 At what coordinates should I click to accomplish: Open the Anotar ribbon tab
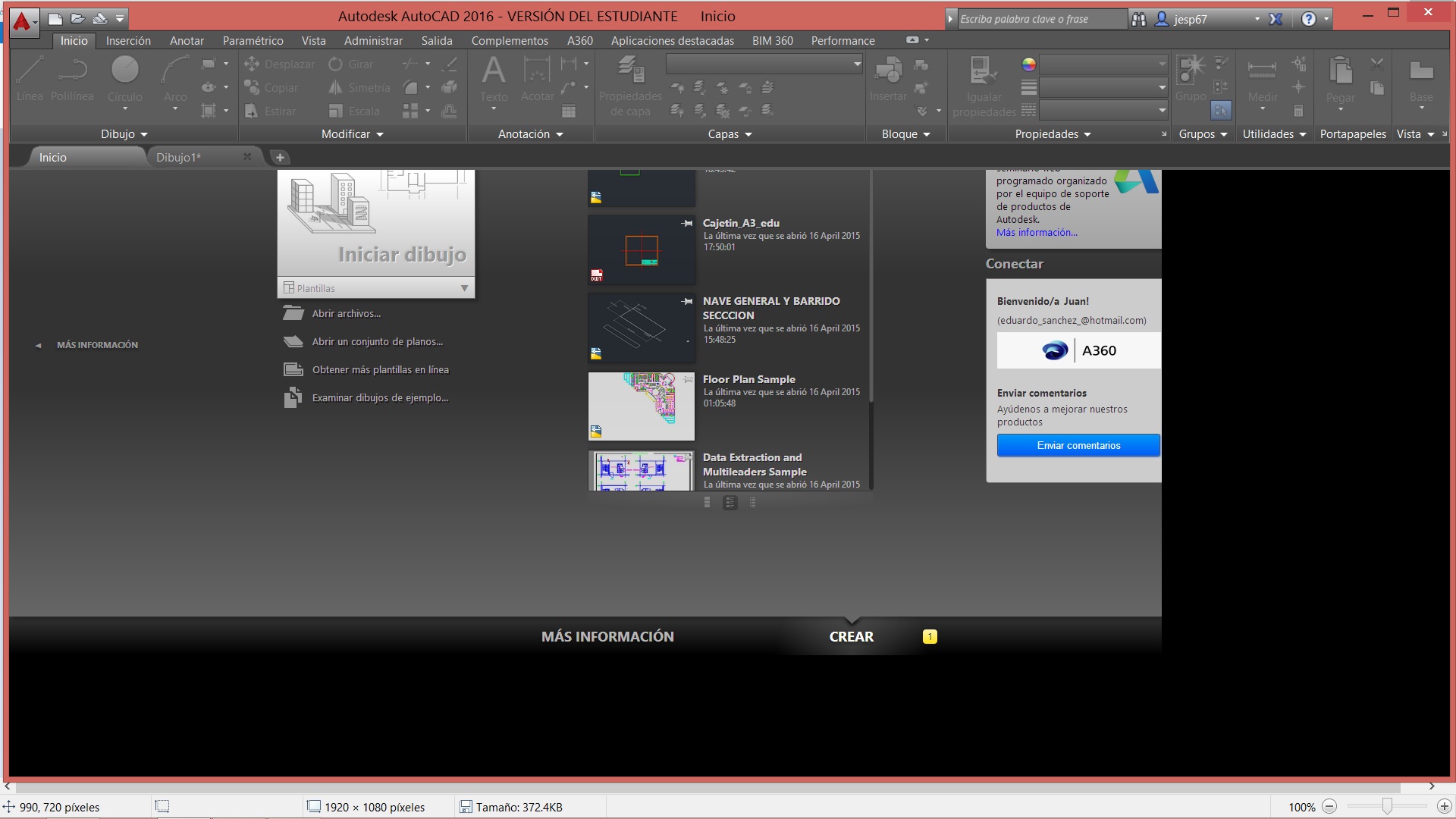click(187, 41)
